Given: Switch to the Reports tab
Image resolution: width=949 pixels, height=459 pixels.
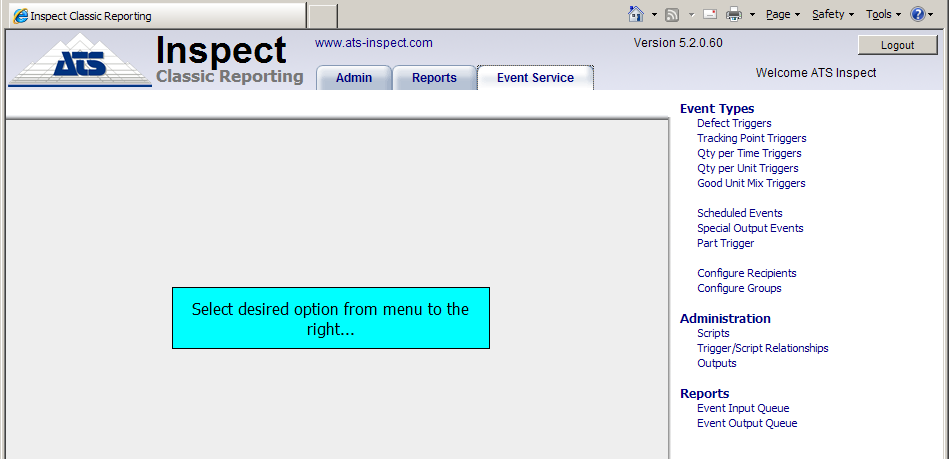Looking at the screenshot, I should (435, 78).
